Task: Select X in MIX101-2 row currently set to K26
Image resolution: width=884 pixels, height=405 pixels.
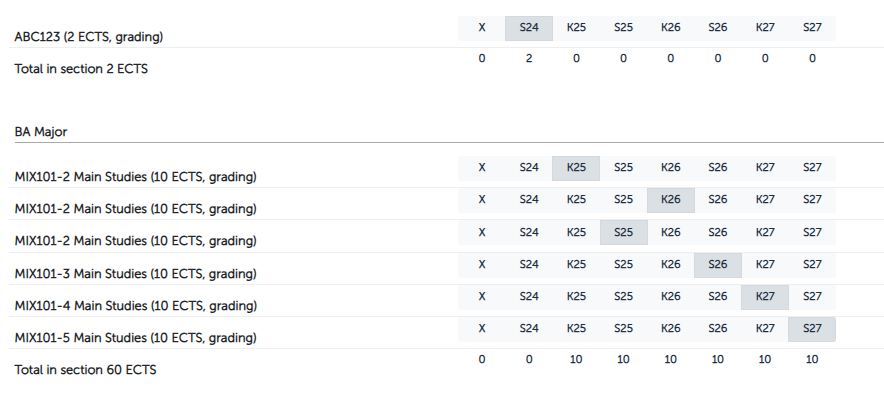Action: click(482, 200)
